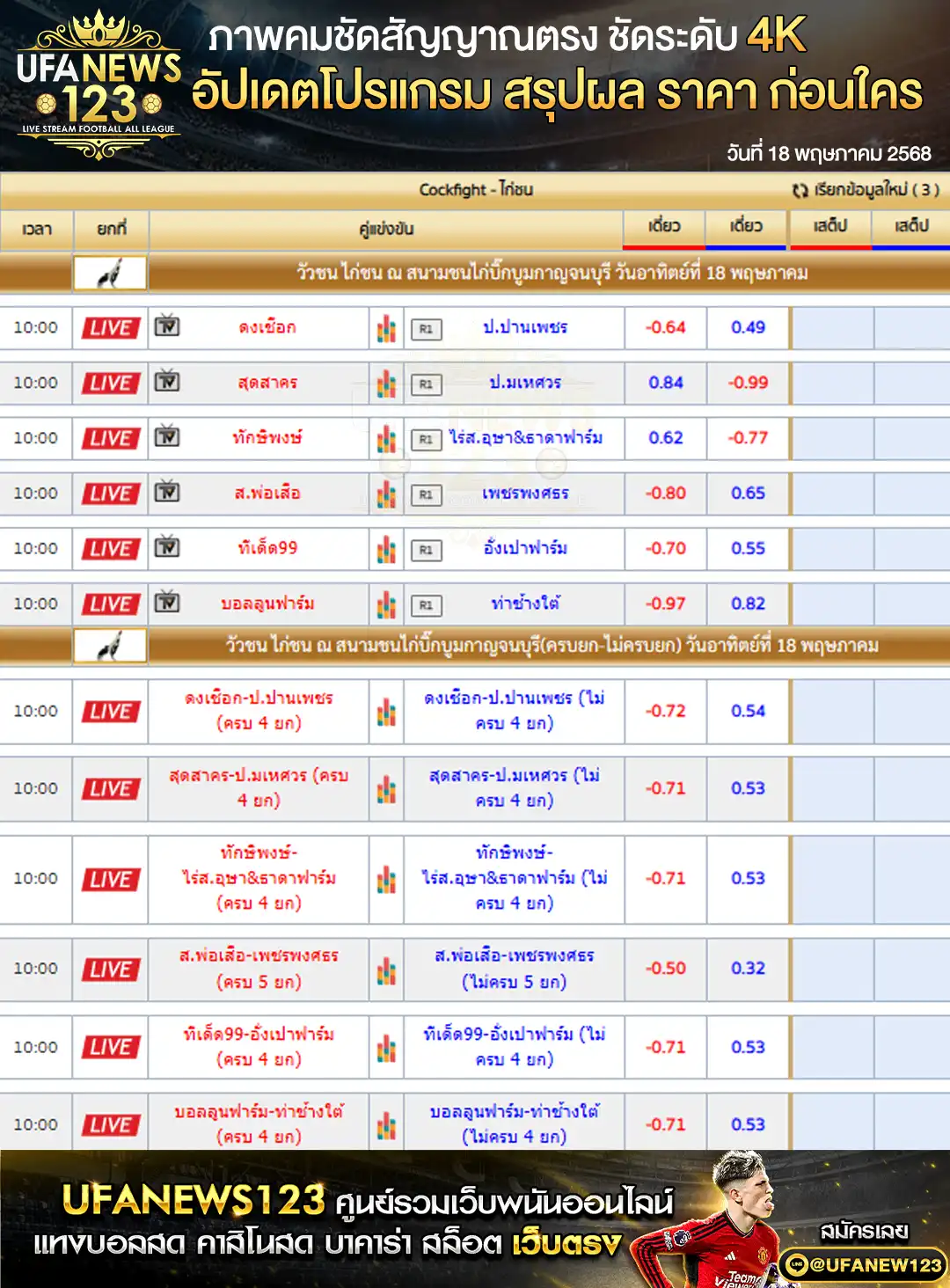Screen dimensions: 950x1288
Task: Select the สเต็ป header with red underline
Action: [830, 229]
